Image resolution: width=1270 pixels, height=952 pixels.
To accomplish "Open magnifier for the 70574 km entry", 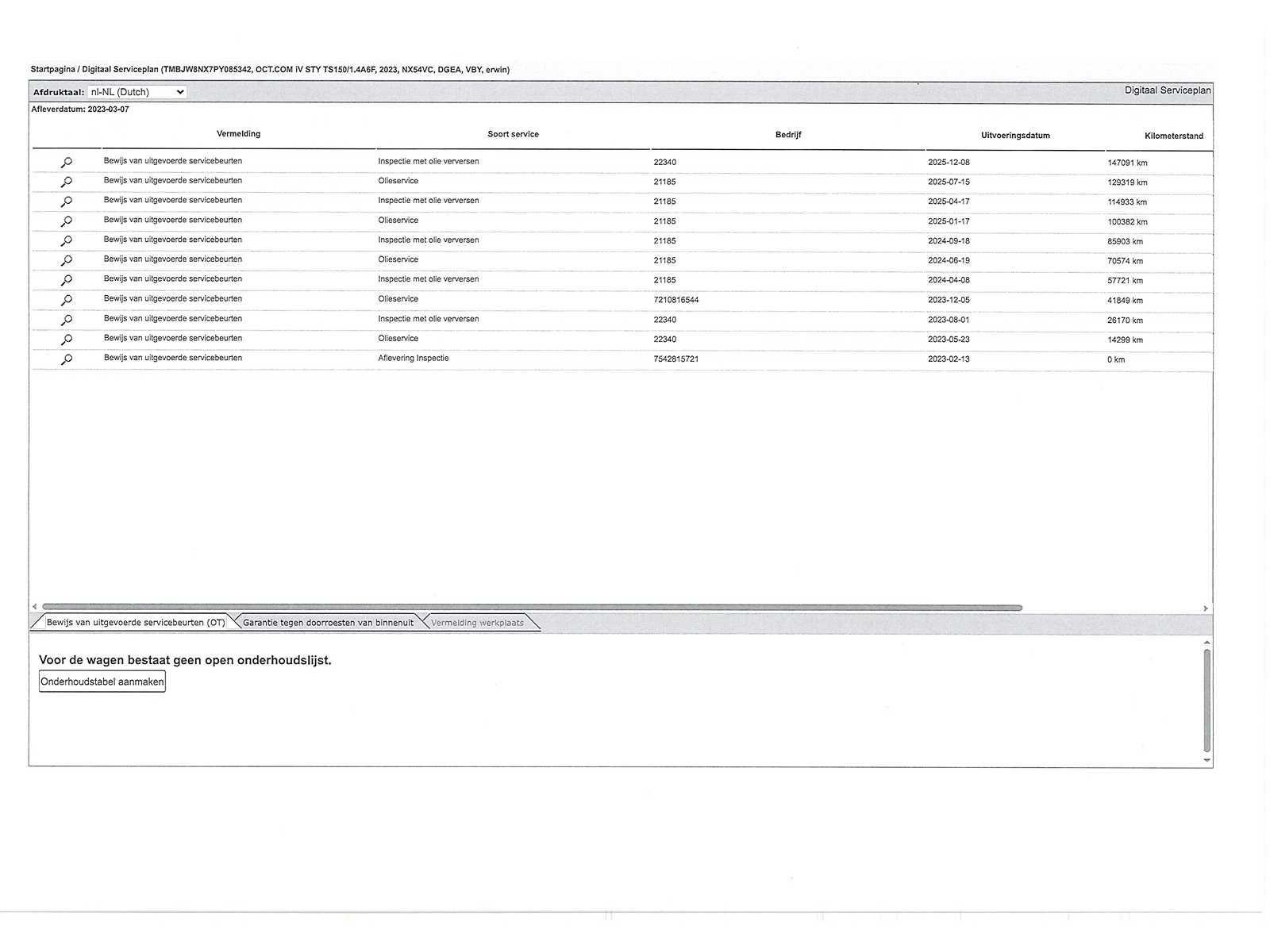I will pos(67,261).
